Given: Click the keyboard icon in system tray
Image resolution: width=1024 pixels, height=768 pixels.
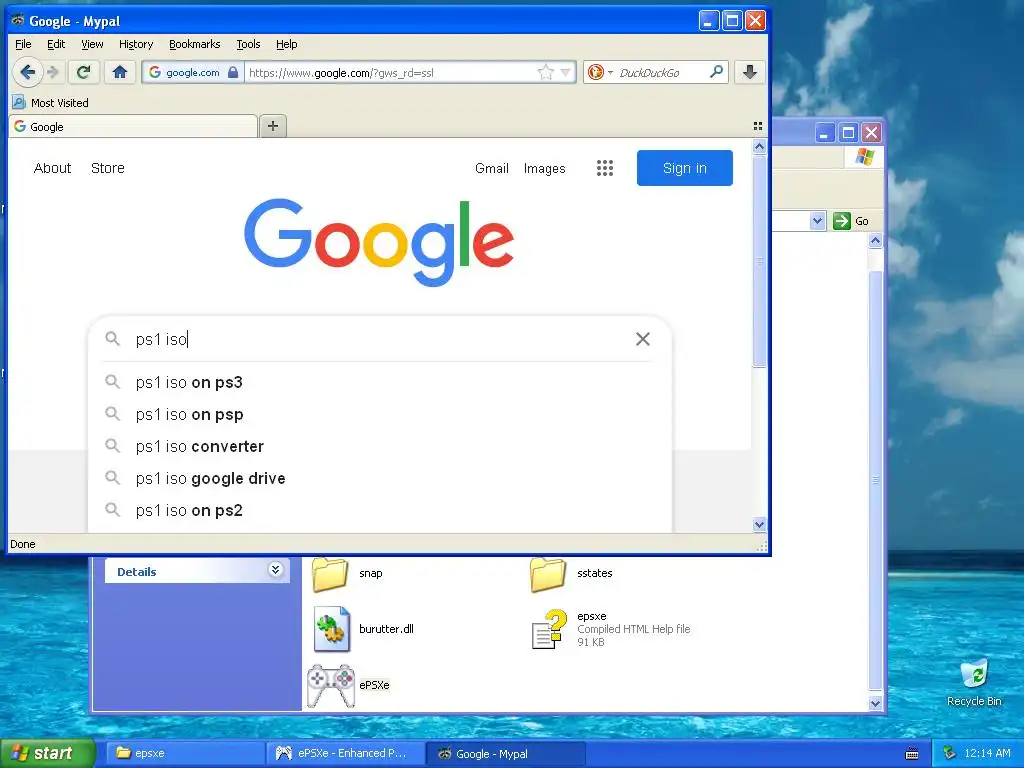Looking at the screenshot, I should 912,754.
